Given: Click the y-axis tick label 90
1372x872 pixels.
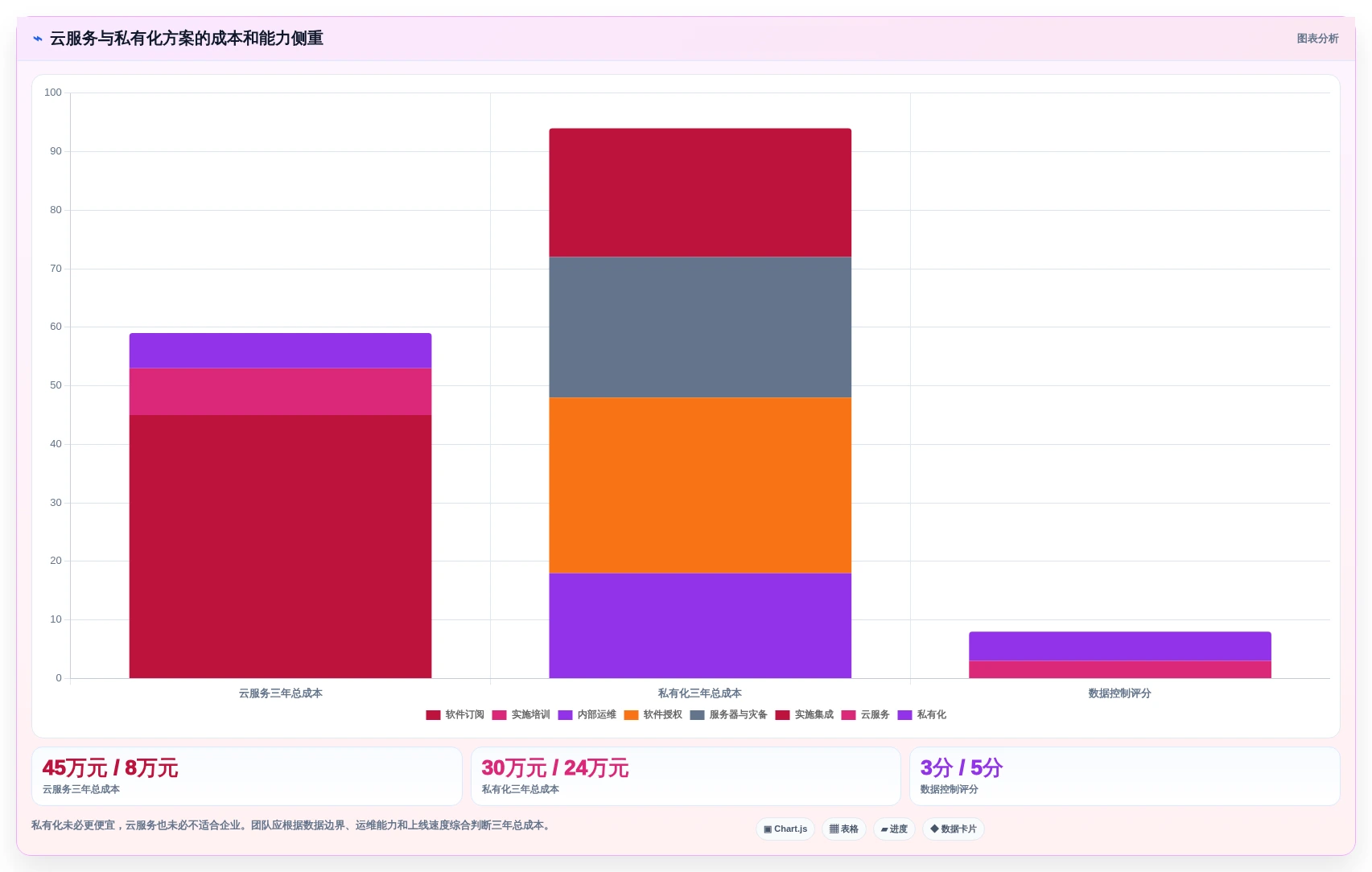Looking at the screenshot, I should tap(56, 151).
